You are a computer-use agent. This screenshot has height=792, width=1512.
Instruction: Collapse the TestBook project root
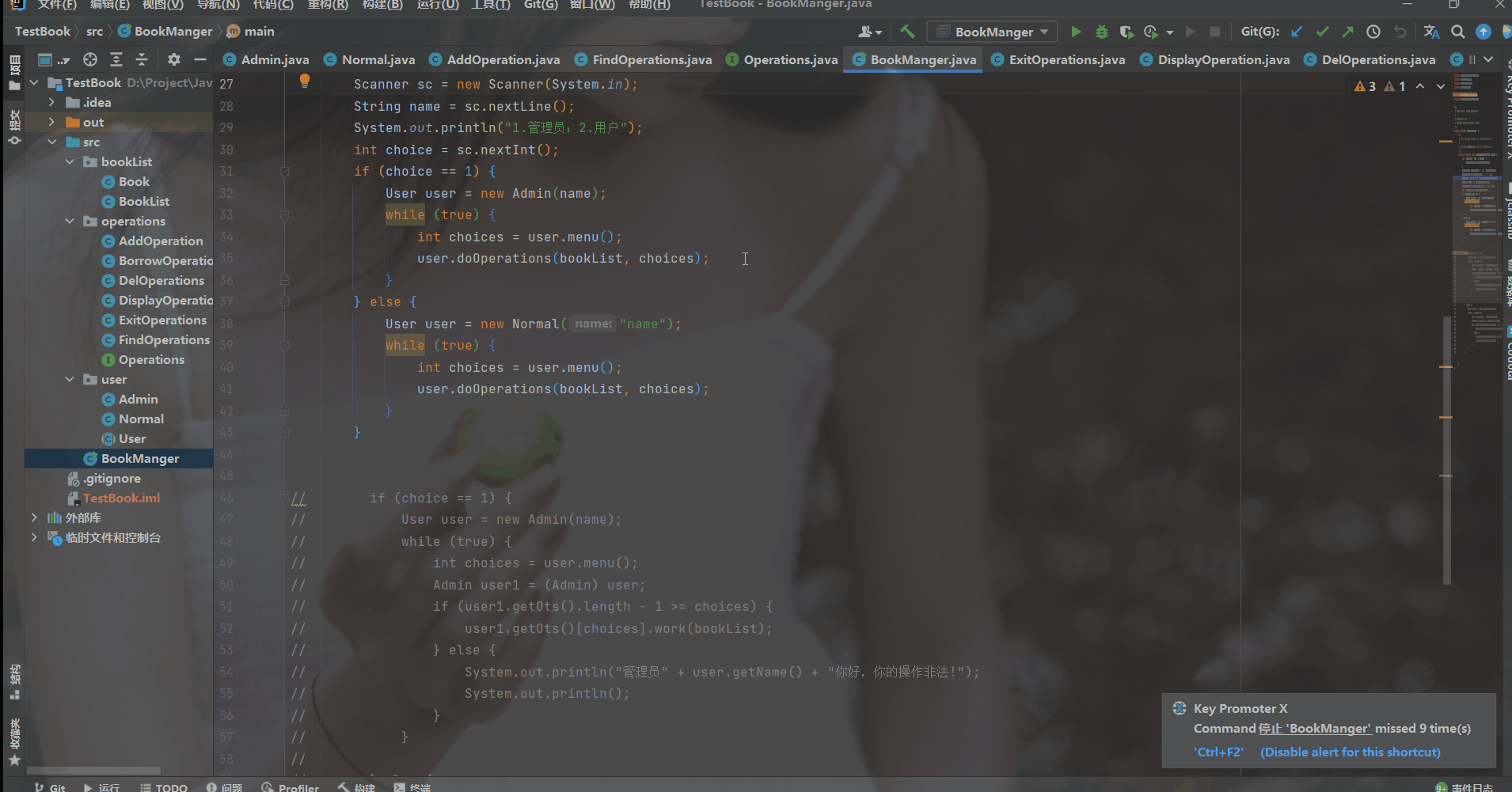tap(33, 82)
